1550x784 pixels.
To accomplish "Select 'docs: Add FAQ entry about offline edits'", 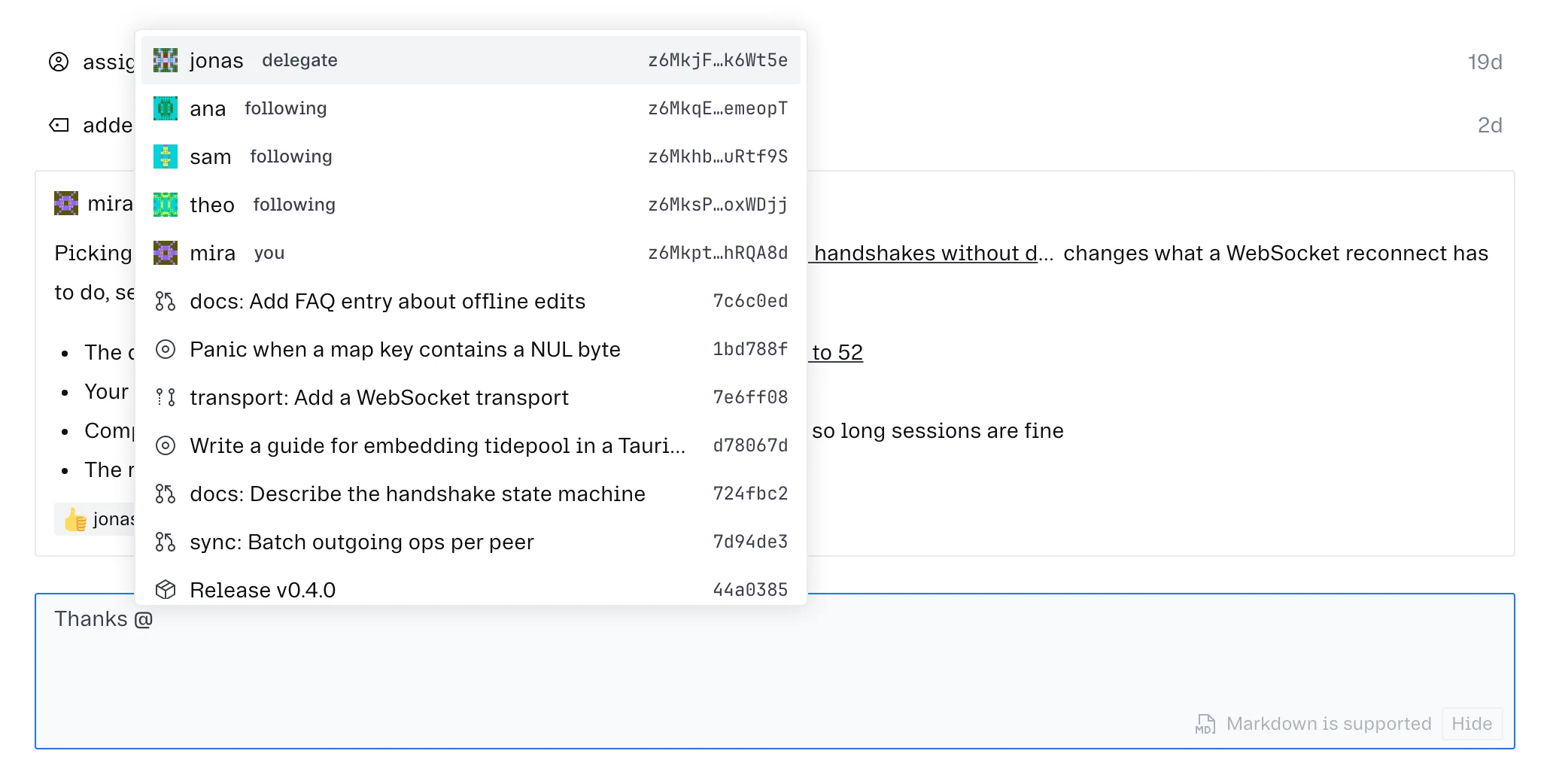I will [x=470, y=301].
